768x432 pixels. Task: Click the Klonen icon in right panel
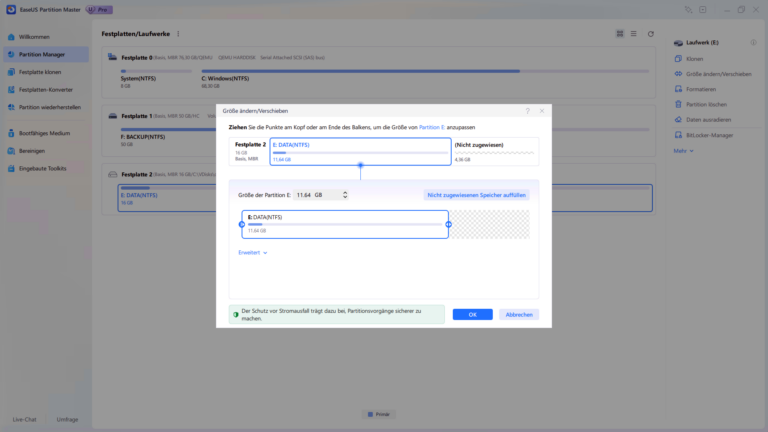tap(678, 59)
